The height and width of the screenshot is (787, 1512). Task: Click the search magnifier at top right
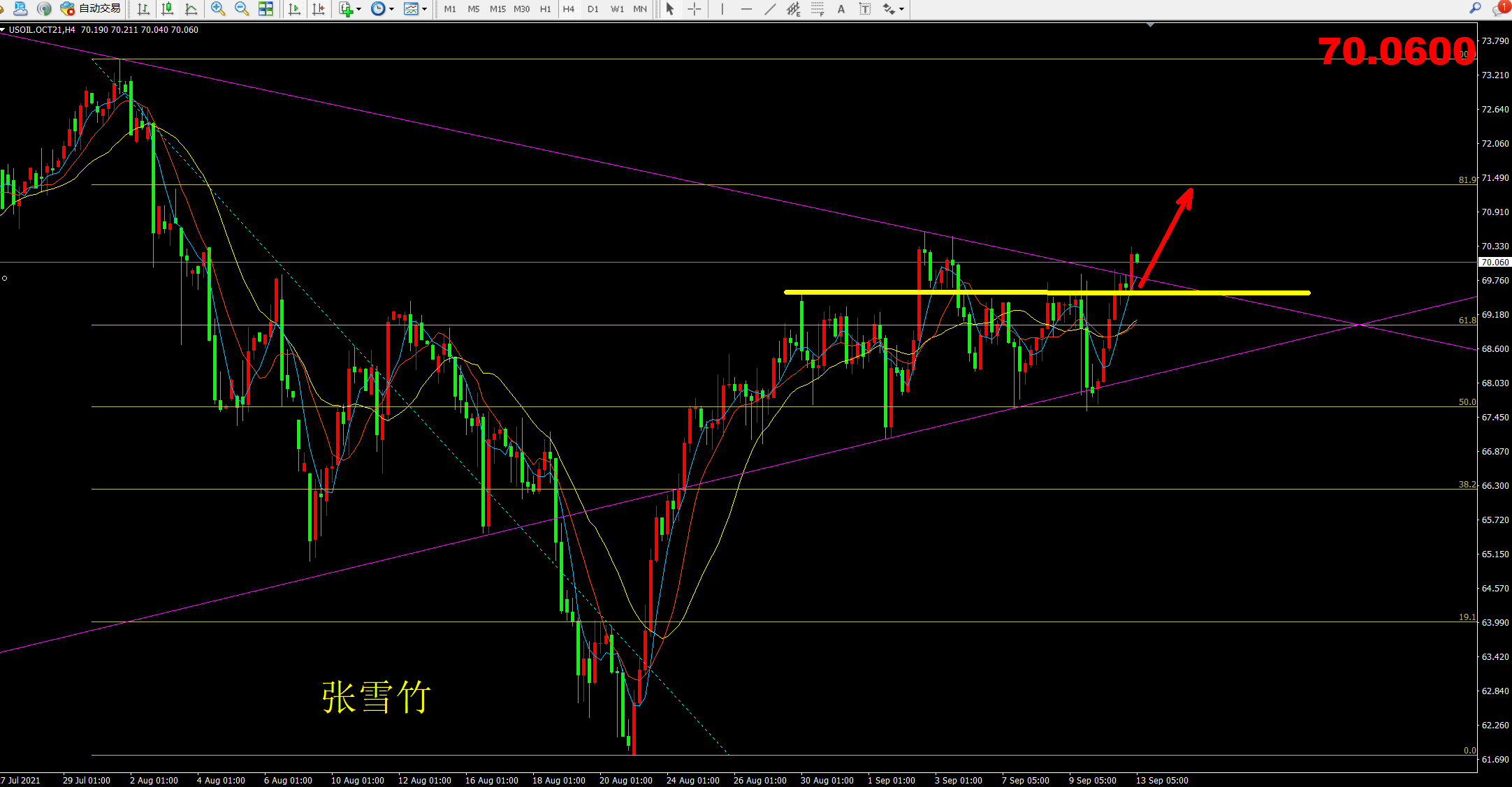tap(1475, 8)
